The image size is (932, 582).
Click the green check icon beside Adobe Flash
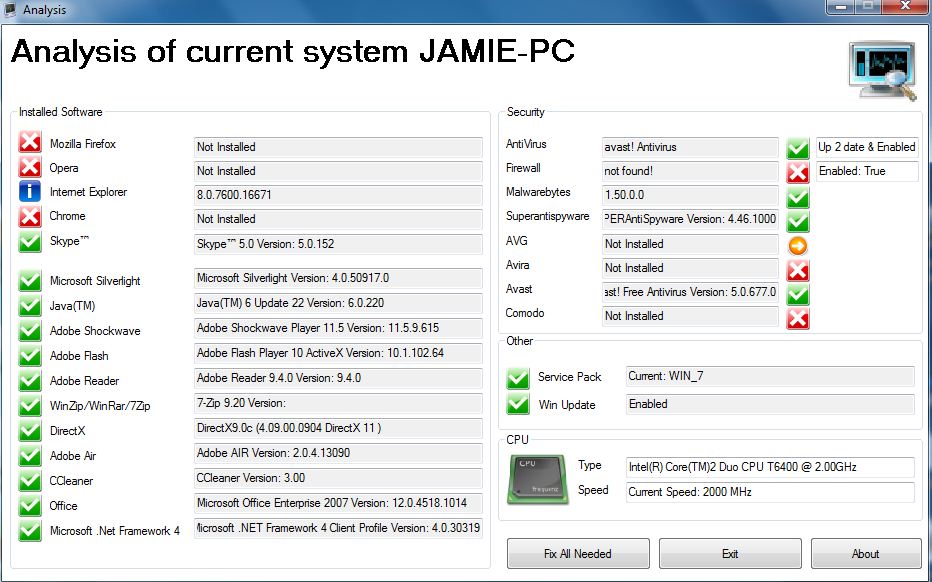(30, 356)
